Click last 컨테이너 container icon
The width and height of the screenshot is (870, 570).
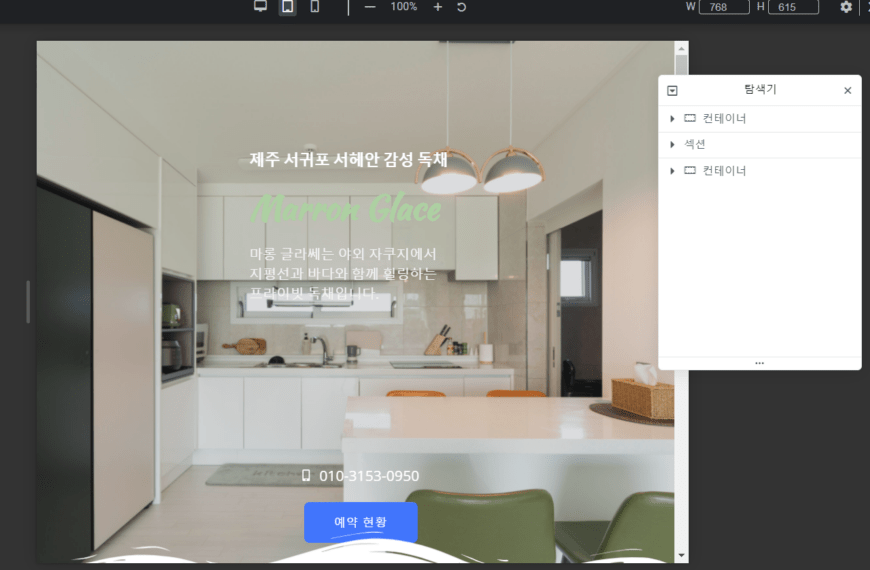[690, 170]
